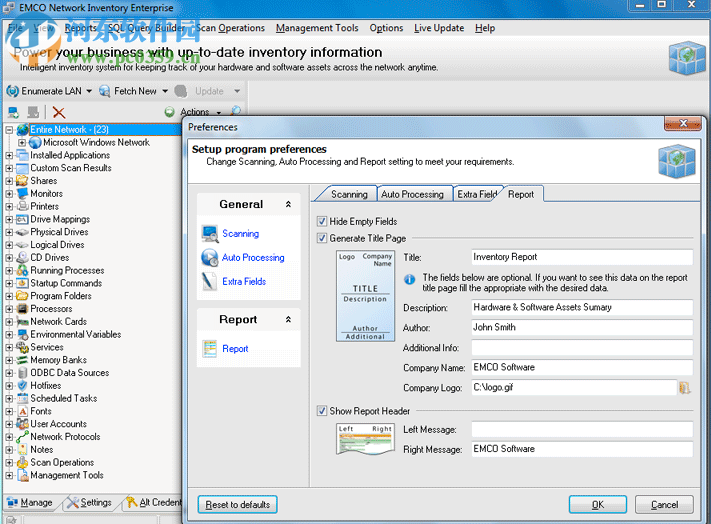This screenshot has width=711, height=524.
Task: Select the ODBC Data Sources tree item
Action: 69,373
